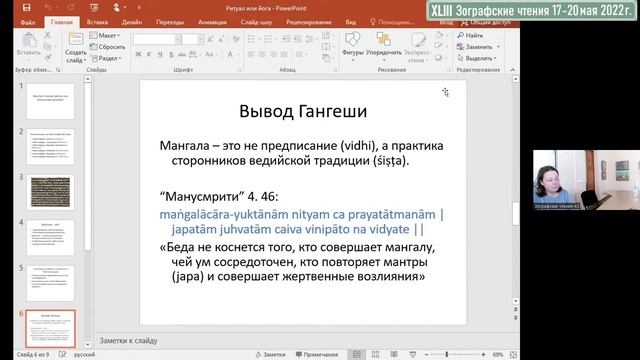Click the format painter brush icon

point(48,58)
